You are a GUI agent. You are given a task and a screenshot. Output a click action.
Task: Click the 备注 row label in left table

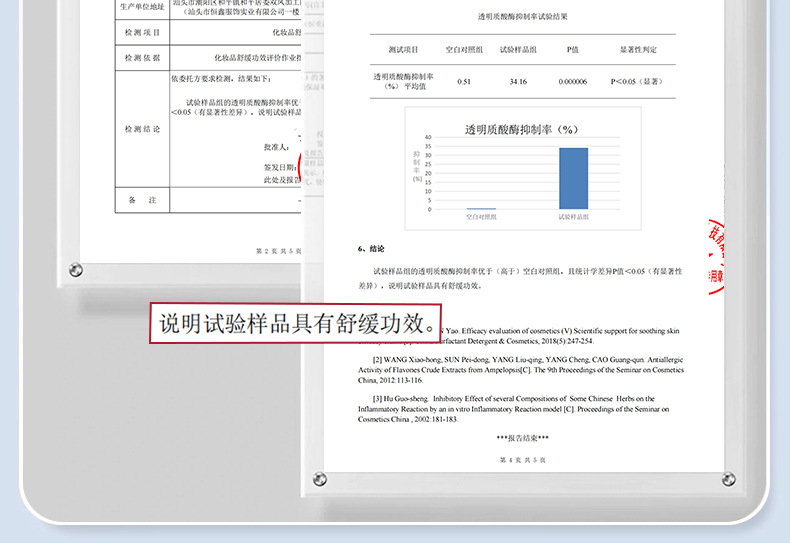[143, 200]
